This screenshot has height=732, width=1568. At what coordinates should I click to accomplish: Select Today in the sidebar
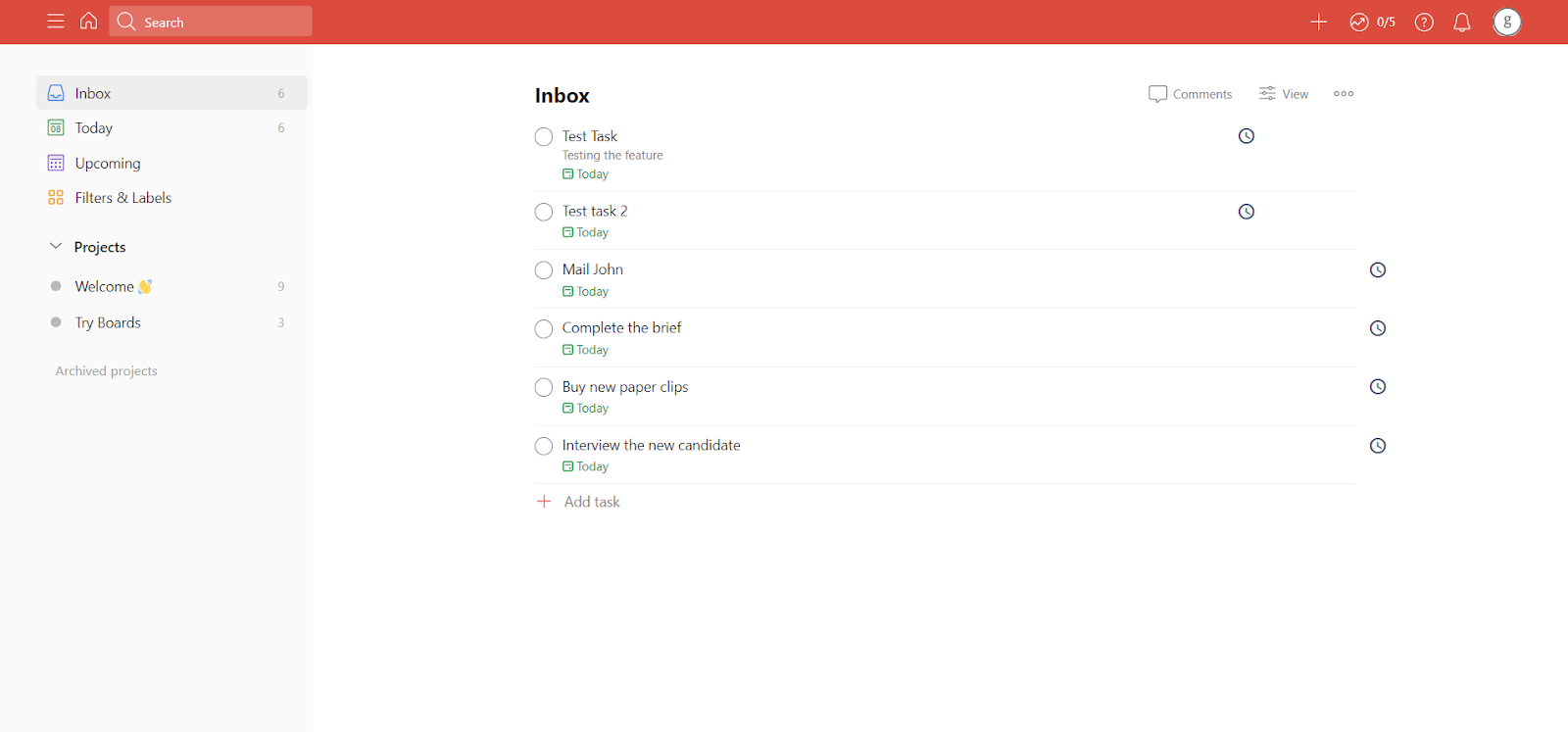(x=172, y=128)
